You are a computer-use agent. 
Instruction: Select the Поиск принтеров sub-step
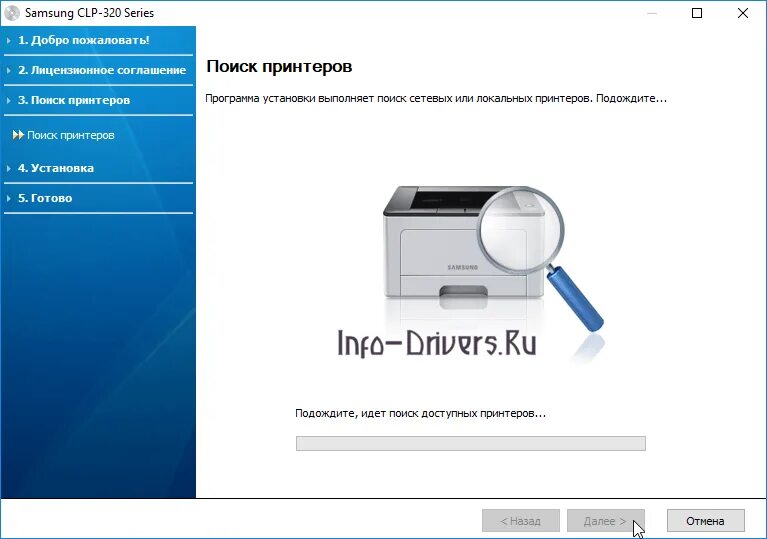coord(70,135)
